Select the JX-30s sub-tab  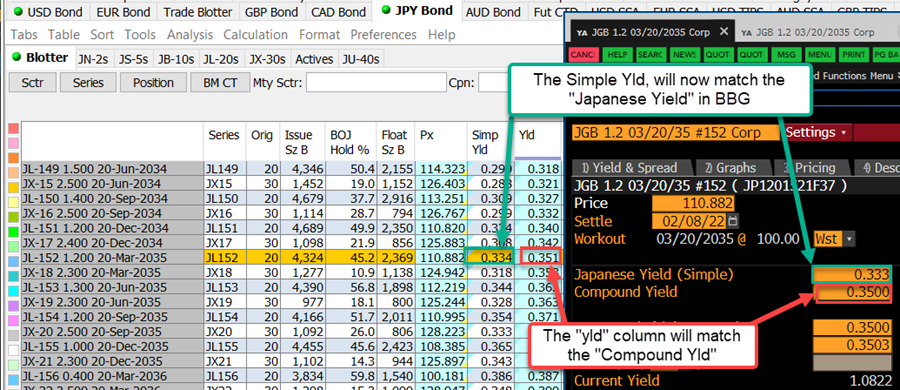pyautogui.click(x=267, y=59)
